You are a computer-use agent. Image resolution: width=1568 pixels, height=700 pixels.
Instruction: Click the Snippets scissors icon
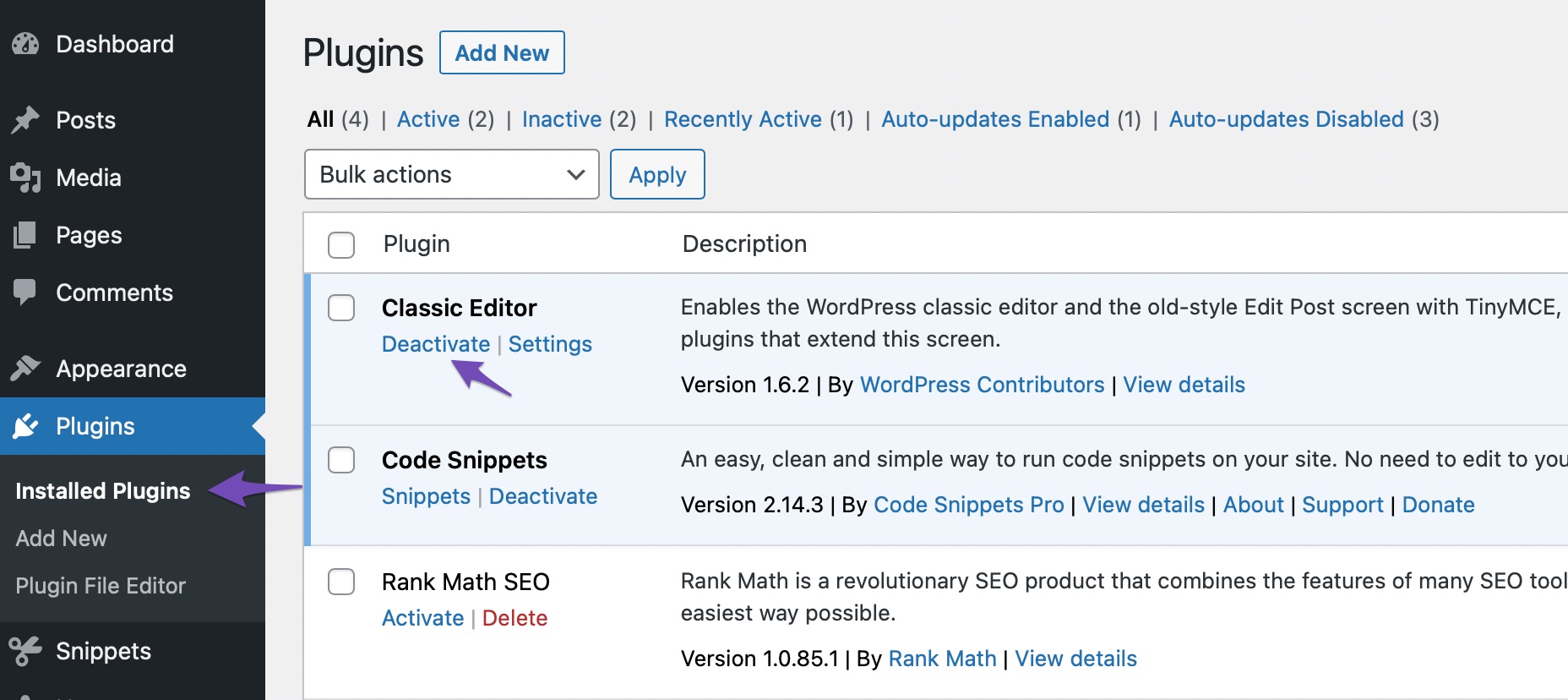(x=25, y=651)
